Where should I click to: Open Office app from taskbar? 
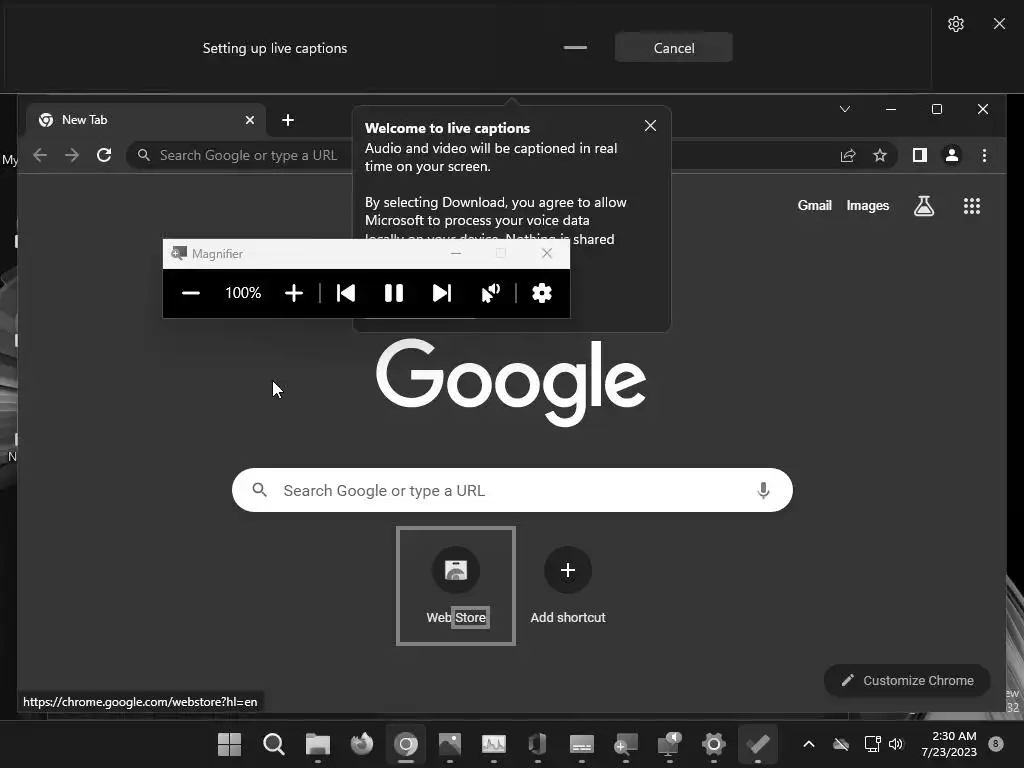pos(537,744)
